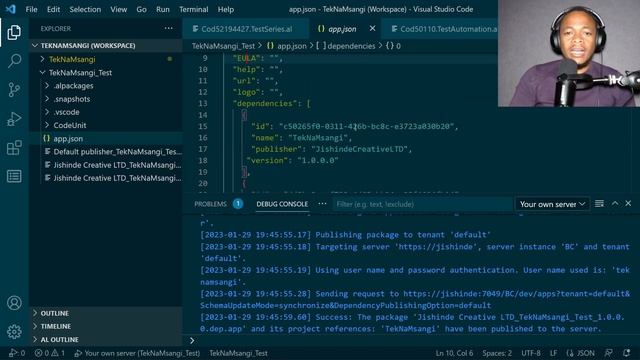Open the Run and Debug view
Viewport: 640px width, 360px height.
[x=14, y=119]
